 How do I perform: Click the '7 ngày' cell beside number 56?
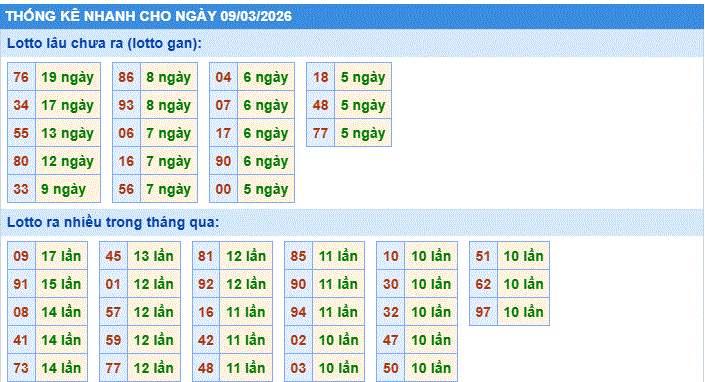click(x=169, y=189)
